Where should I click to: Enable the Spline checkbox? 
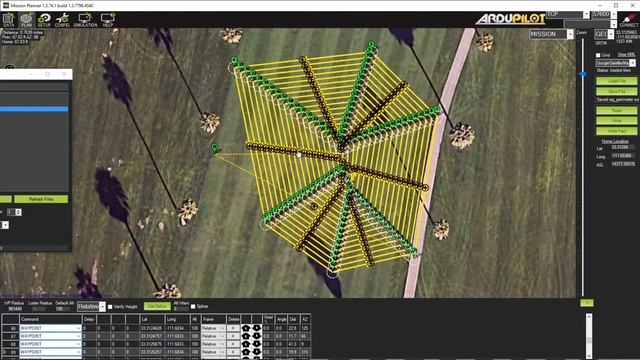[193, 306]
